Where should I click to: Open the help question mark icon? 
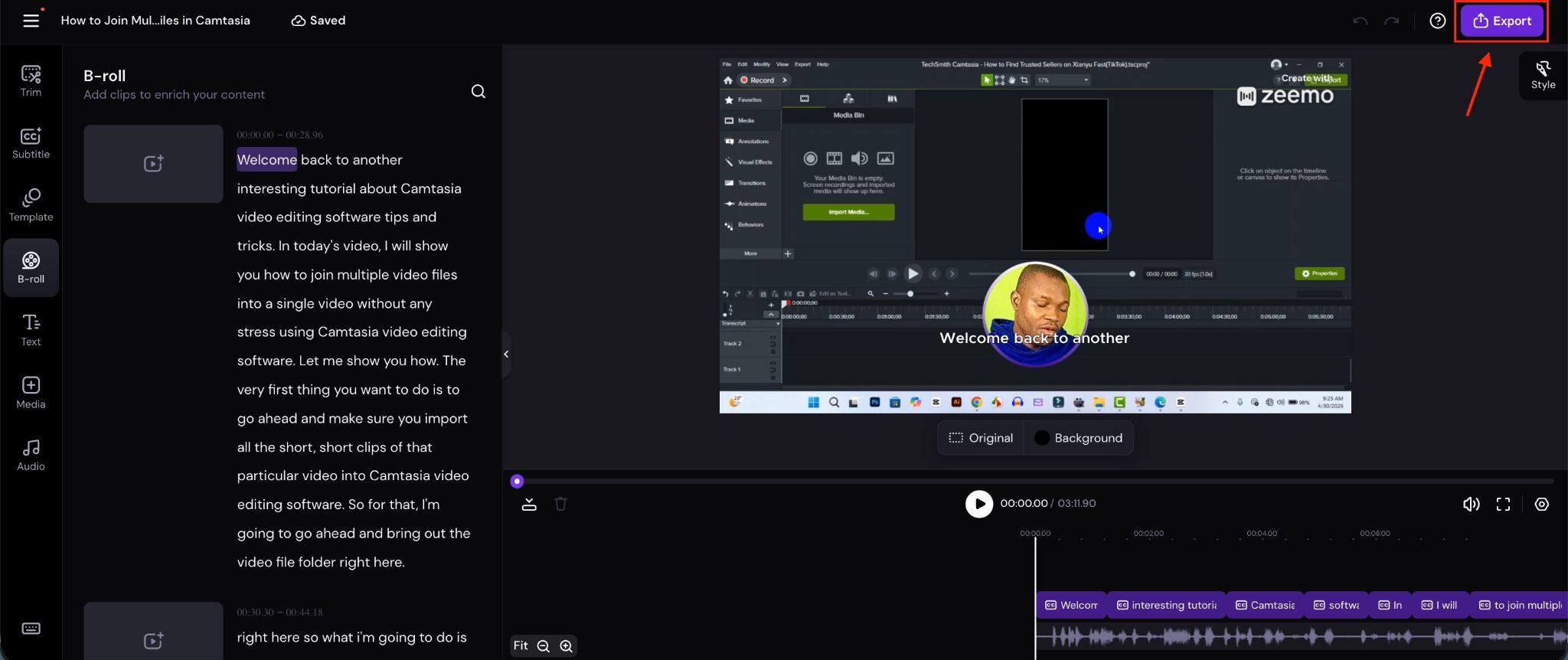[x=1438, y=21]
